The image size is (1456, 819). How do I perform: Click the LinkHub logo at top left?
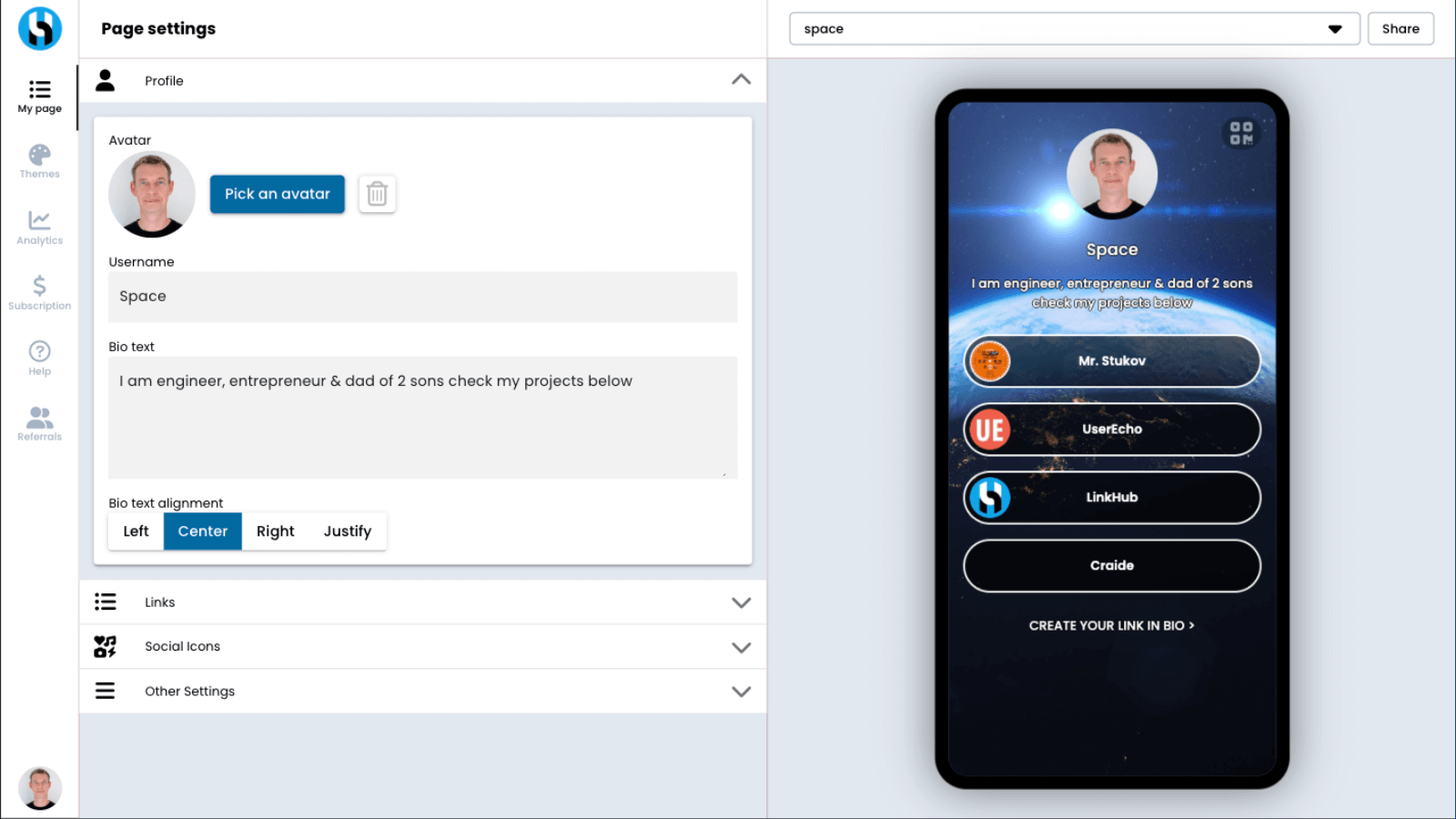point(39,28)
